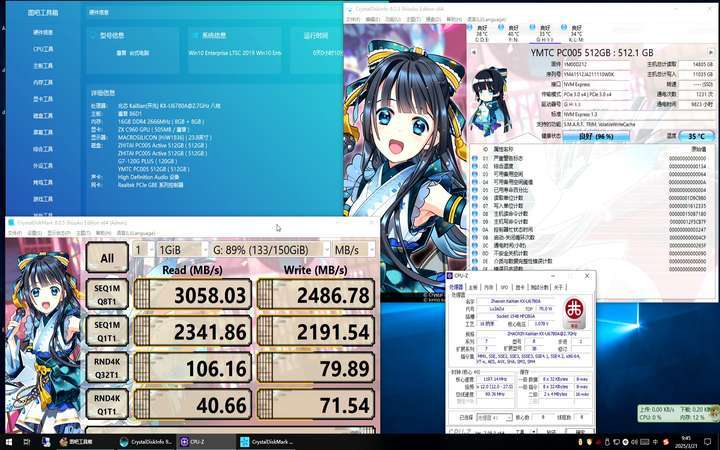Image resolution: width=720 pixels, height=450 pixels.
Task: Click status circle for 05 已用寿命百分比
Action: click(x=475, y=190)
